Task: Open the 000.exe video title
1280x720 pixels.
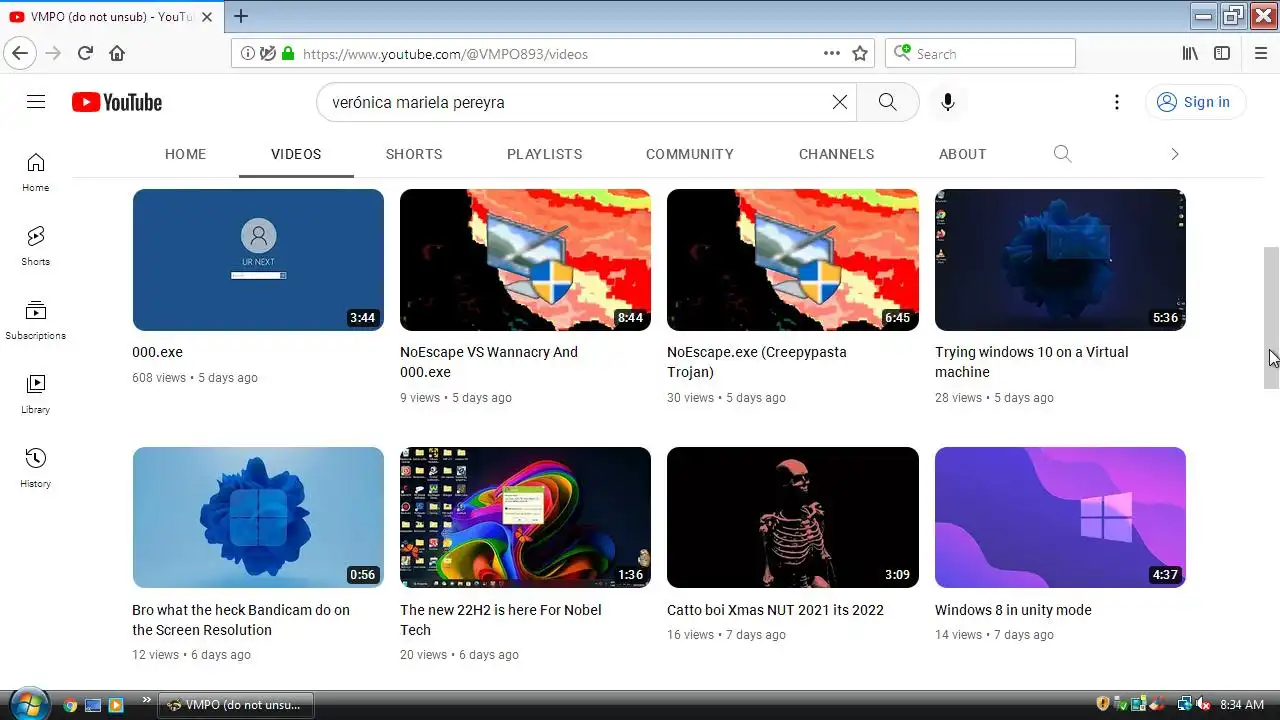Action: pyautogui.click(x=157, y=352)
